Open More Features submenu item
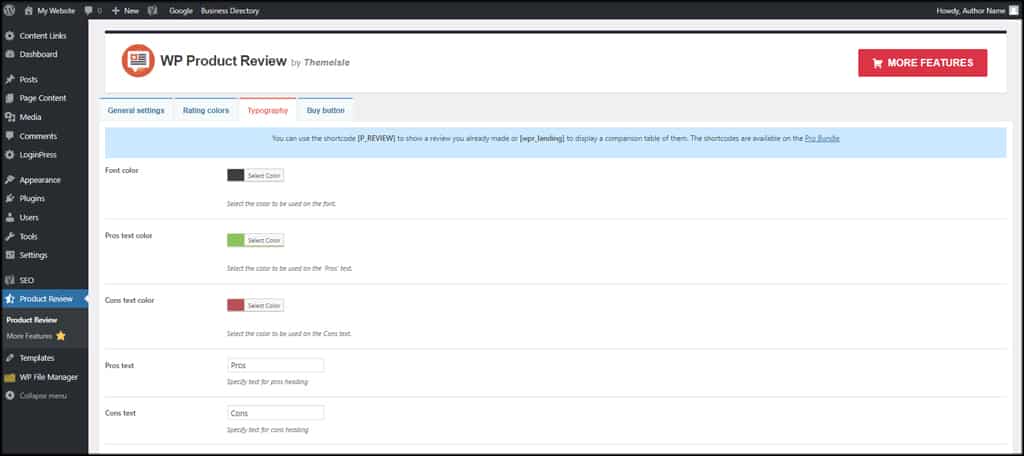 pos(36,336)
